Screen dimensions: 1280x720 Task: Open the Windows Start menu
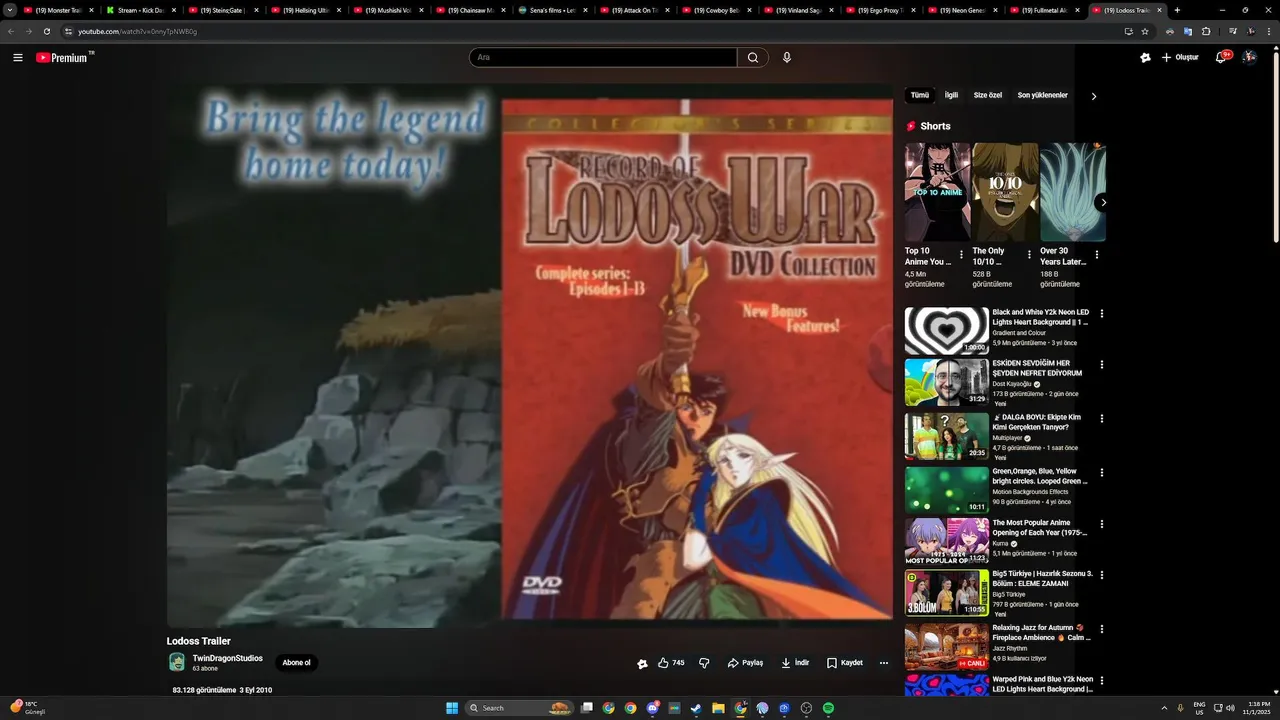(x=452, y=708)
